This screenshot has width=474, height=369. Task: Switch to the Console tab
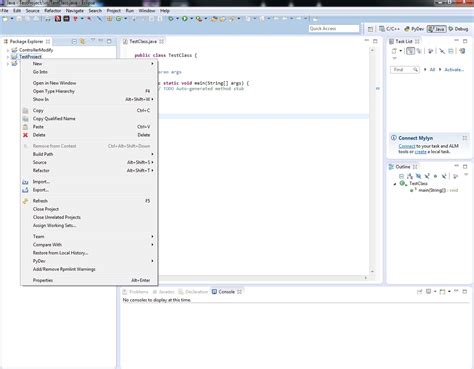point(227,292)
